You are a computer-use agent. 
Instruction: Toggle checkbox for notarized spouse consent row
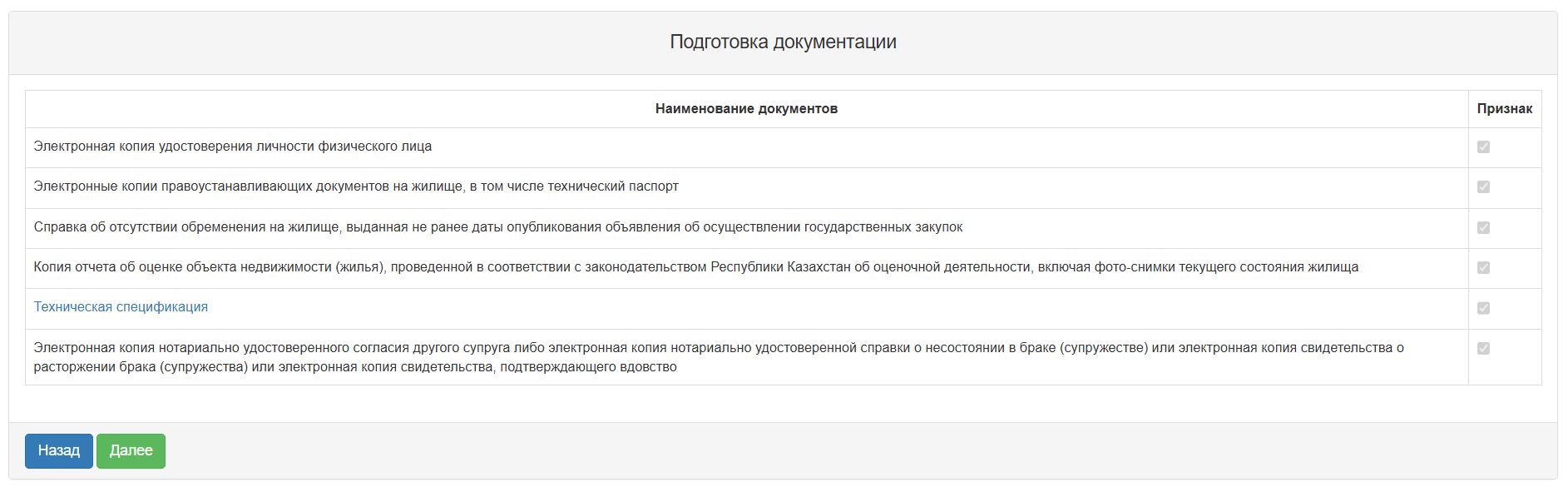tap(1483, 349)
